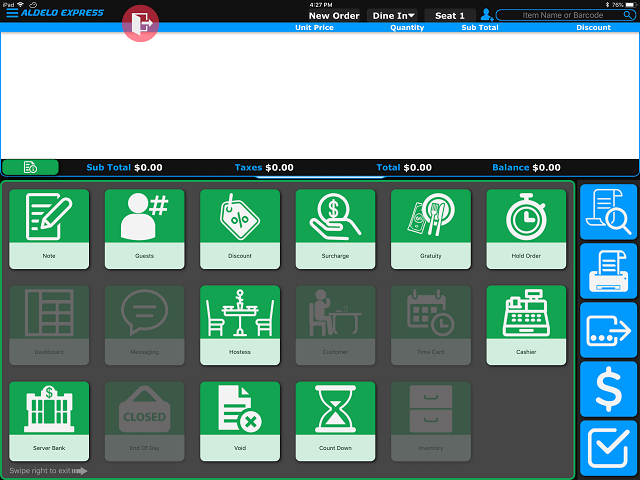Toggle the green order details button
This screenshot has width=640, height=480.
(x=30, y=167)
